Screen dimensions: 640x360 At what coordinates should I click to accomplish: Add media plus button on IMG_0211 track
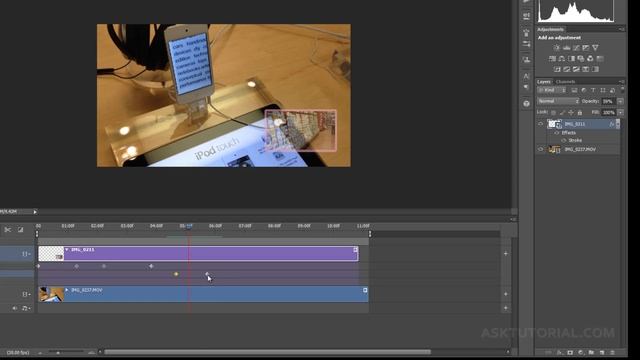506,253
